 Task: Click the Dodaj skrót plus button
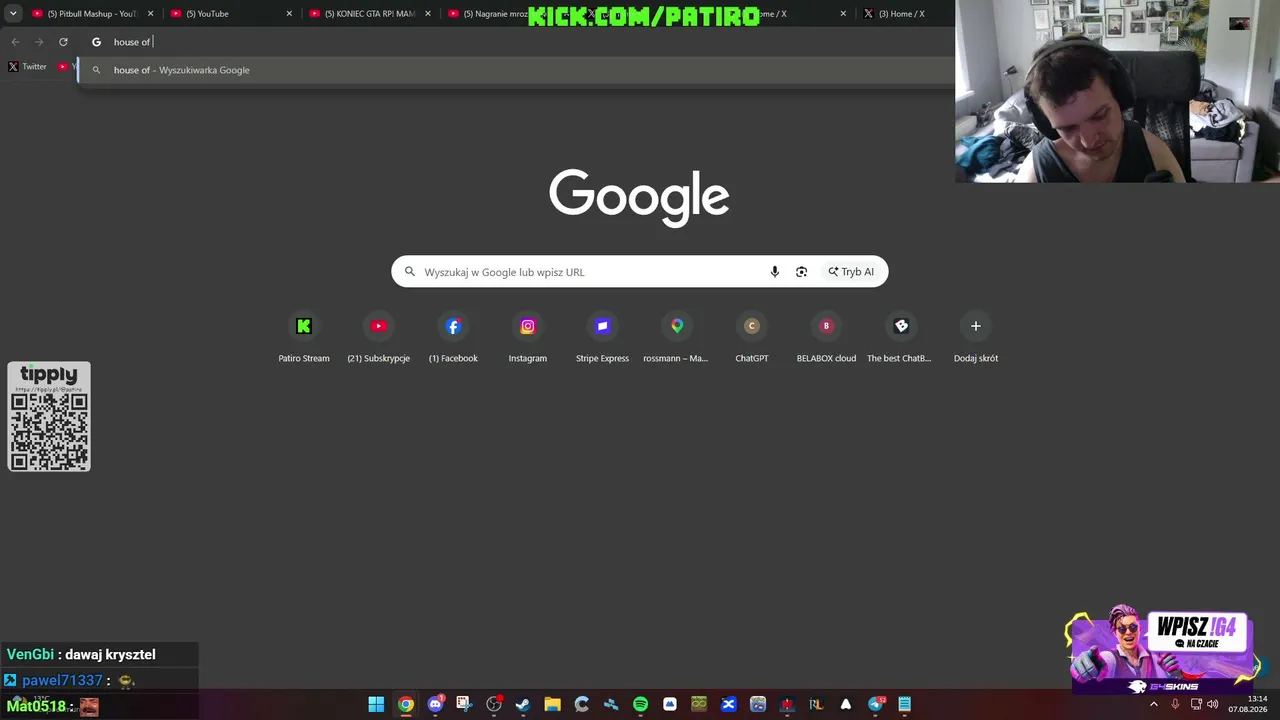(x=976, y=326)
